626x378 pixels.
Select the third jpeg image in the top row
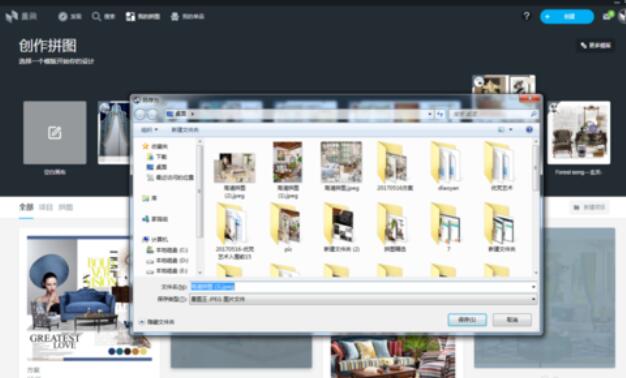coord(341,167)
